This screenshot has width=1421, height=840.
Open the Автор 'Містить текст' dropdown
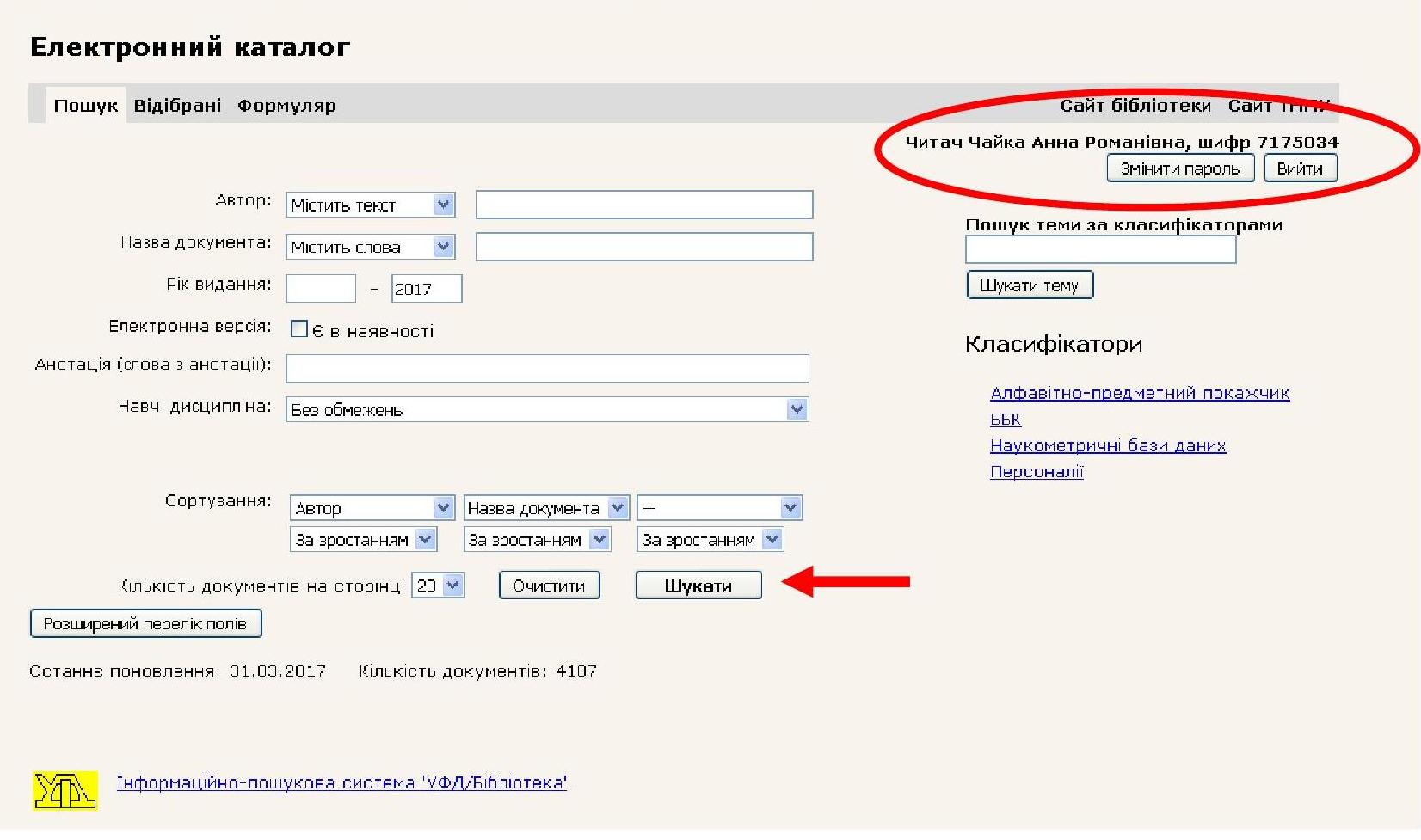[370, 205]
